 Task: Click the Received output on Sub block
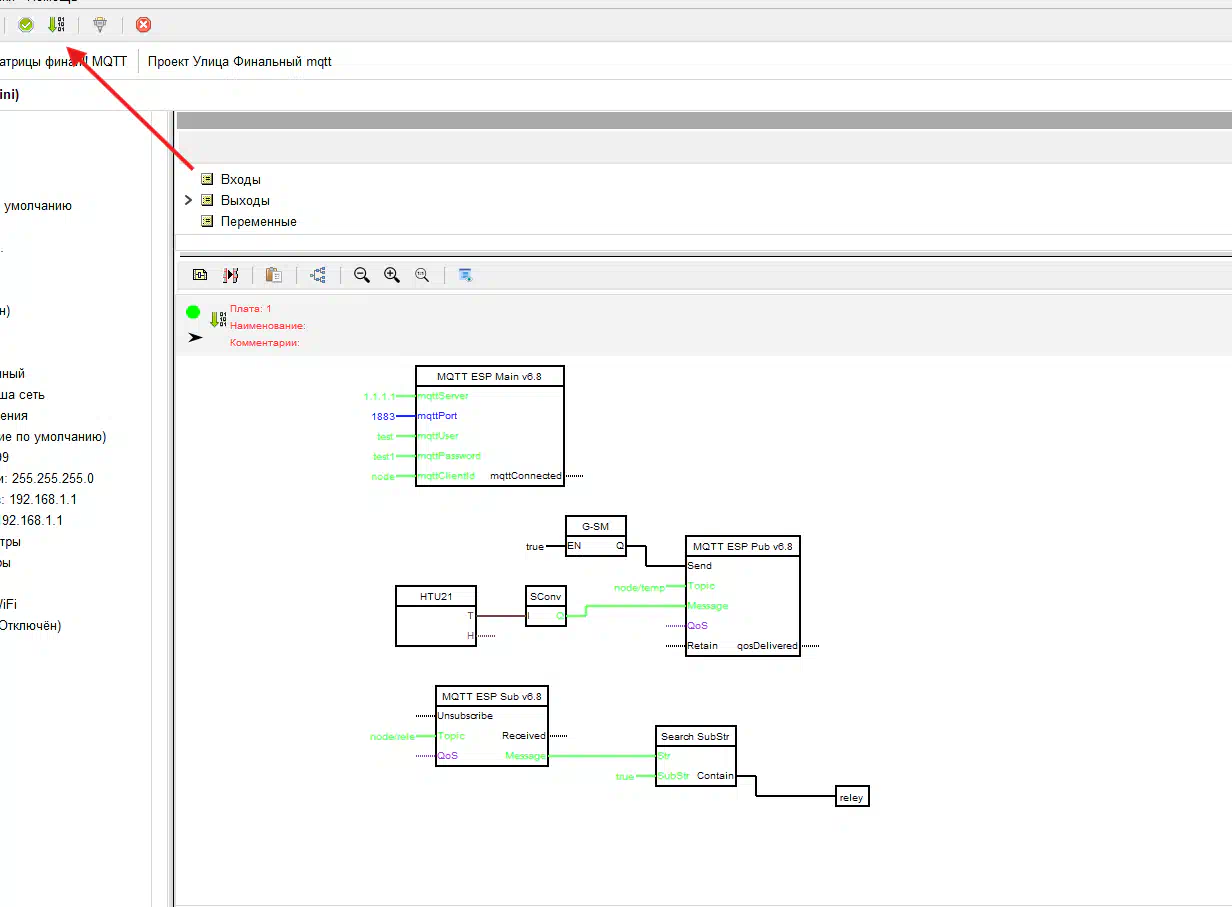(x=524, y=736)
